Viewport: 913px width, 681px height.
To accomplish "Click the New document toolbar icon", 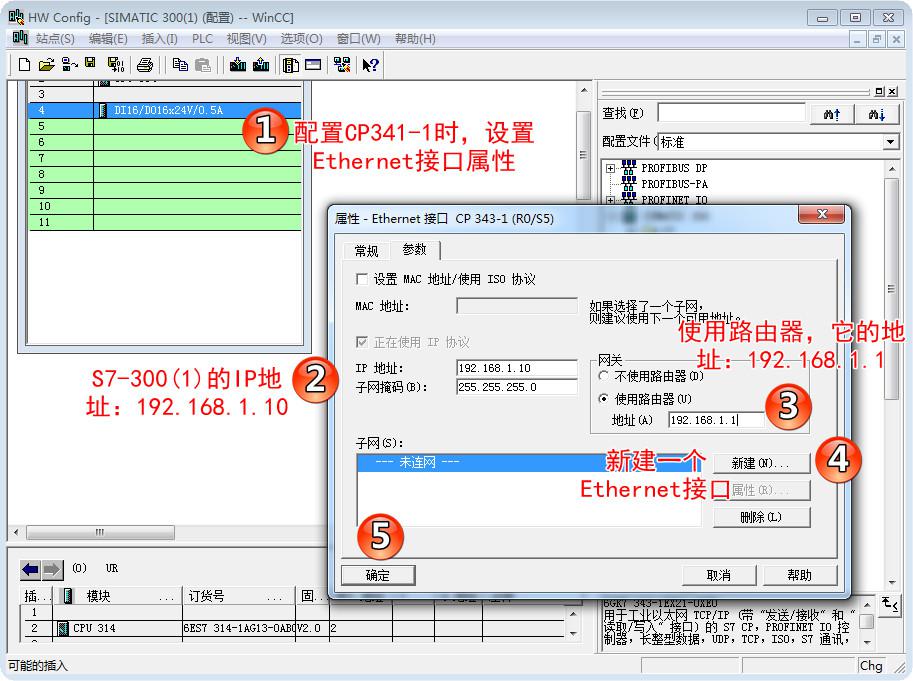I will (24, 65).
